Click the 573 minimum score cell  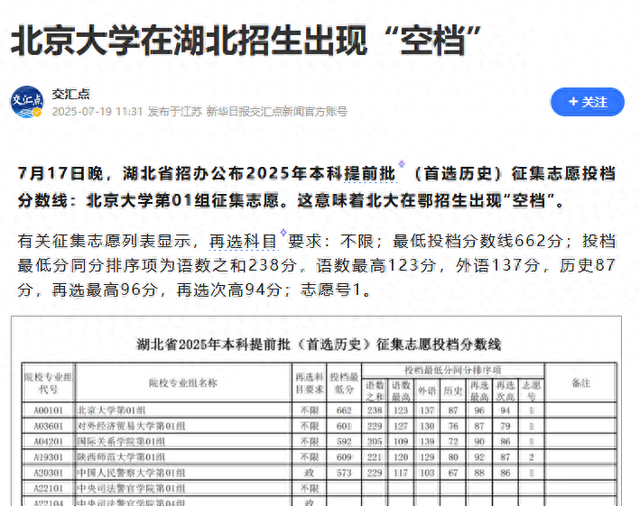tap(344, 473)
